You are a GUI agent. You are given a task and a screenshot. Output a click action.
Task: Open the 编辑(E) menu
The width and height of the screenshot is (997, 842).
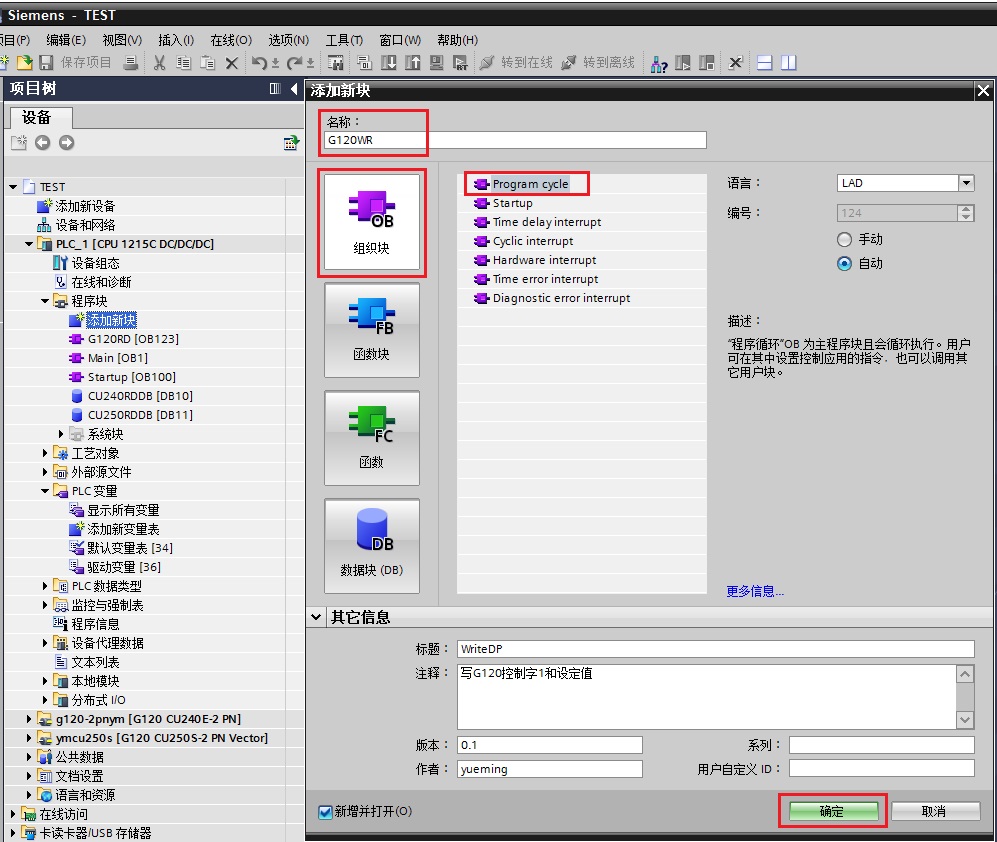click(65, 40)
